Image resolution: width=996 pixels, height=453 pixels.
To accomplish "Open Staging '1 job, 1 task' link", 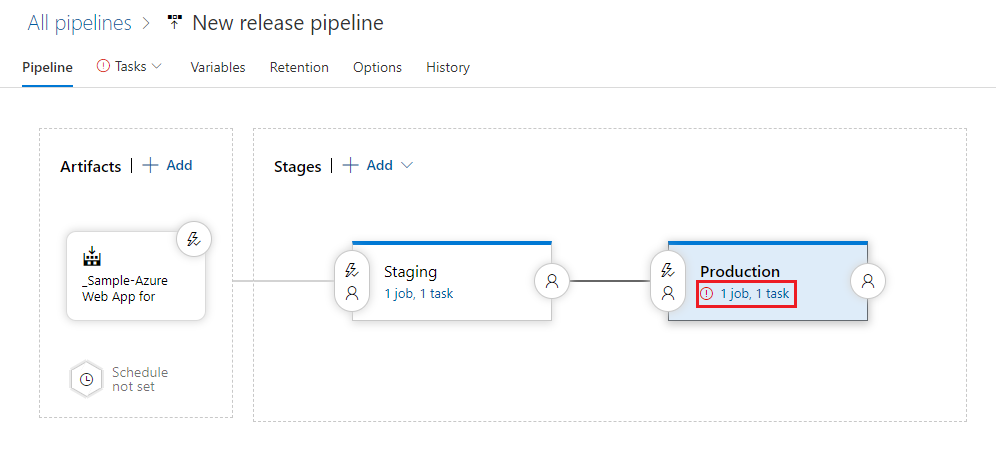I will click(418, 293).
